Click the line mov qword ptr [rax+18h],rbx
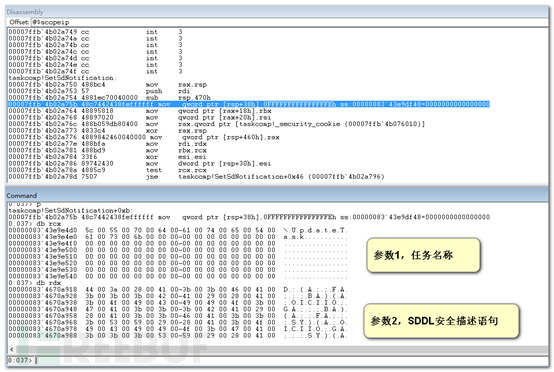The height and width of the screenshot is (372, 554). [x=140, y=111]
